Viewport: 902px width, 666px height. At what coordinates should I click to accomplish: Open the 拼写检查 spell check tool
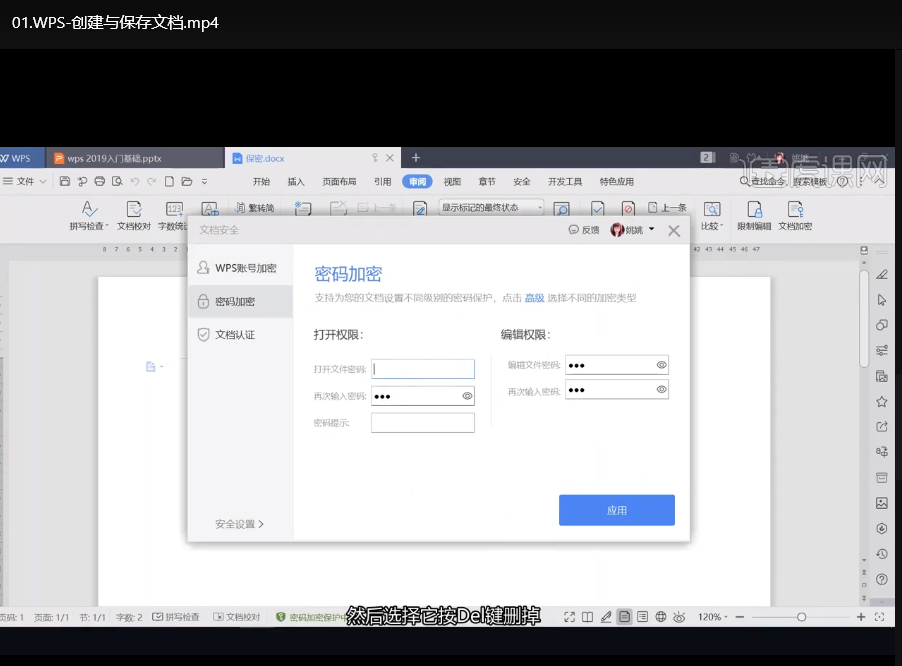tap(89, 216)
